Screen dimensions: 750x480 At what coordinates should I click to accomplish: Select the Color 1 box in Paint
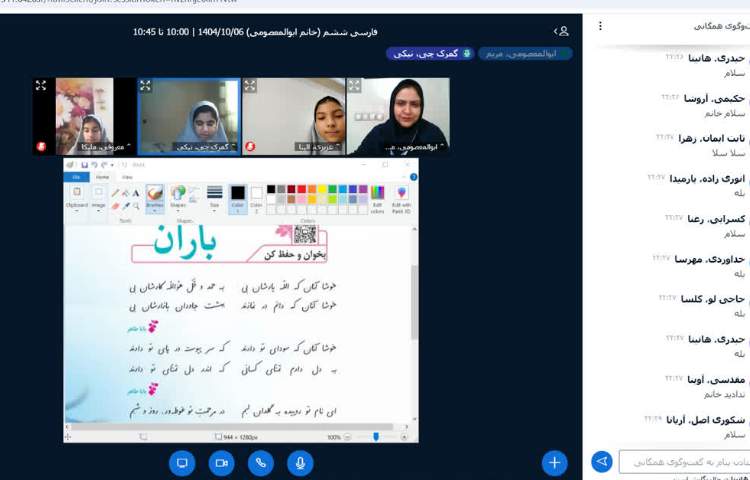(x=238, y=199)
